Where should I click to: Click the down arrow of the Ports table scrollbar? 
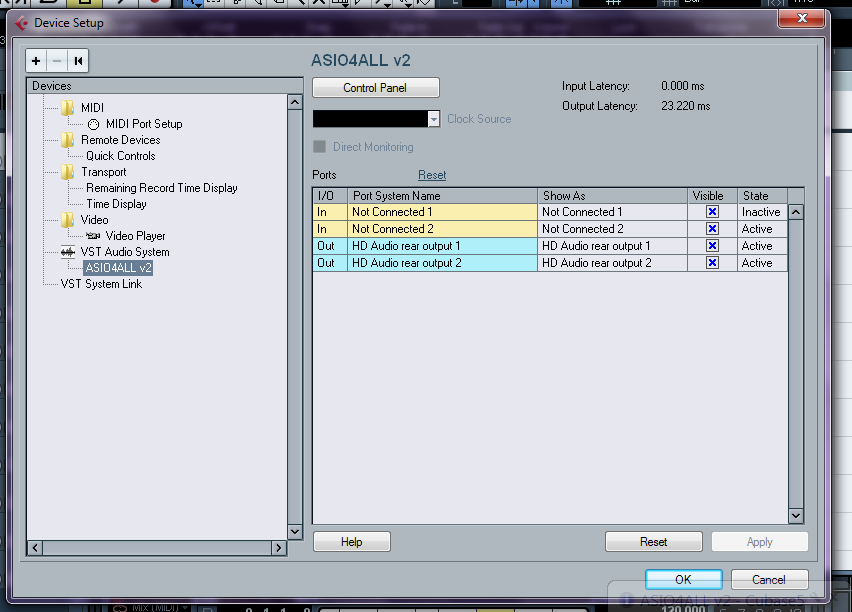pos(796,516)
